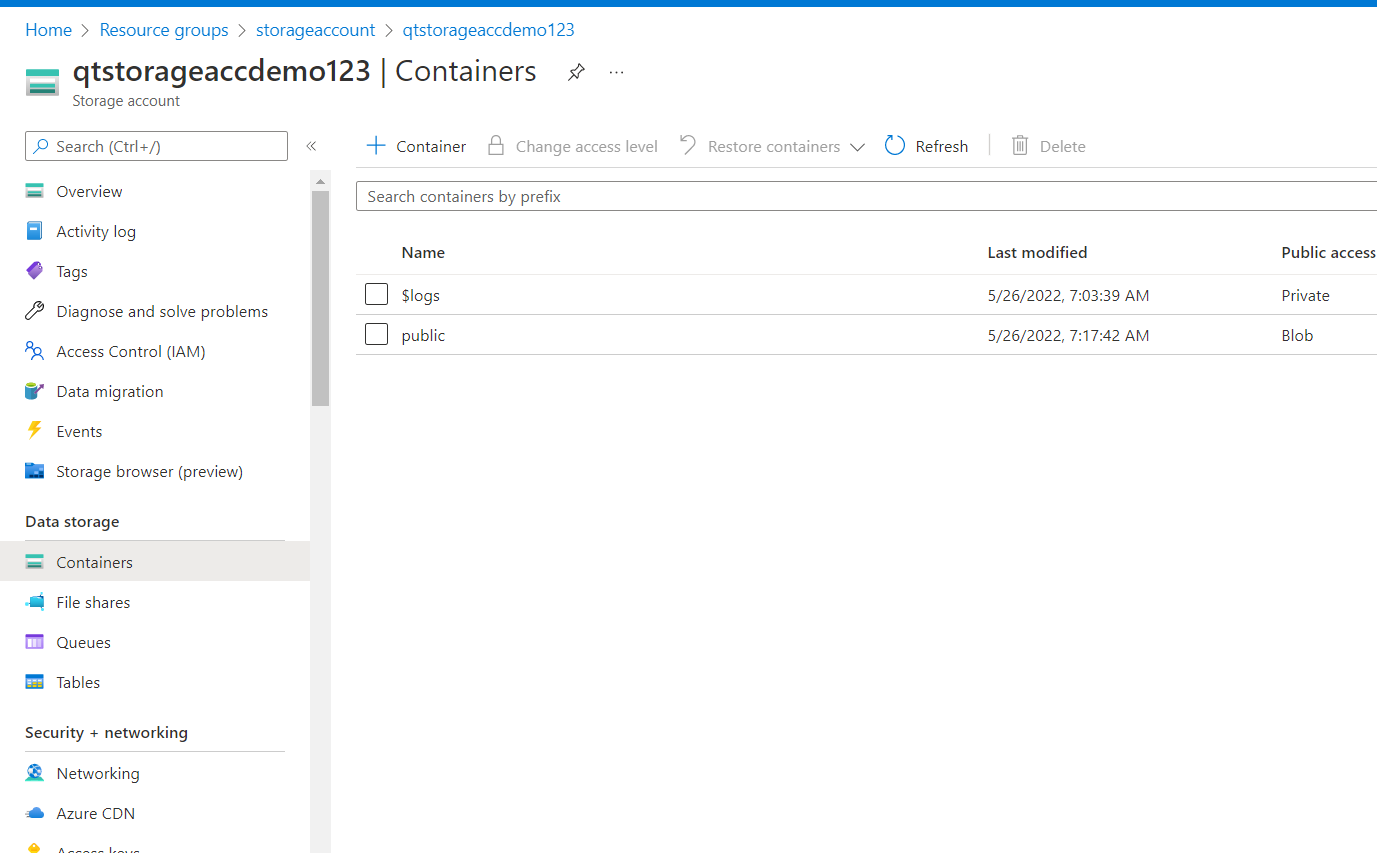Click the Restore containers undo icon

(x=688, y=146)
